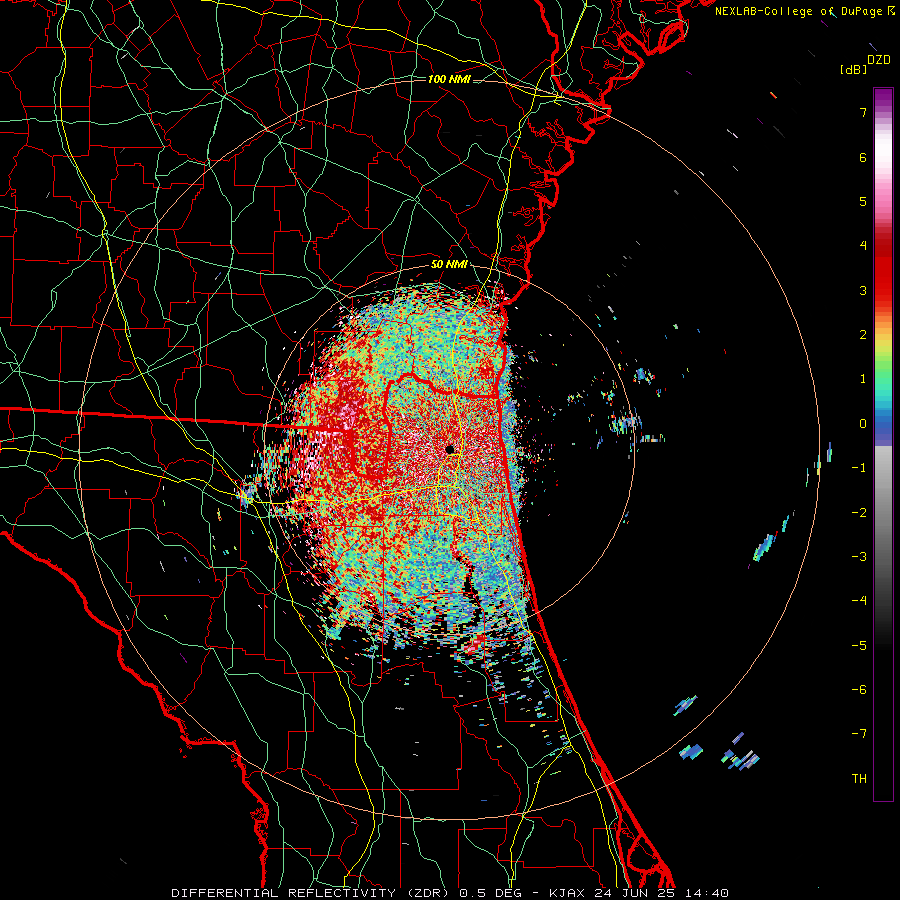Click the 7 dB value on color scale
Image resolution: width=900 pixels, height=900 pixels.
(863, 112)
